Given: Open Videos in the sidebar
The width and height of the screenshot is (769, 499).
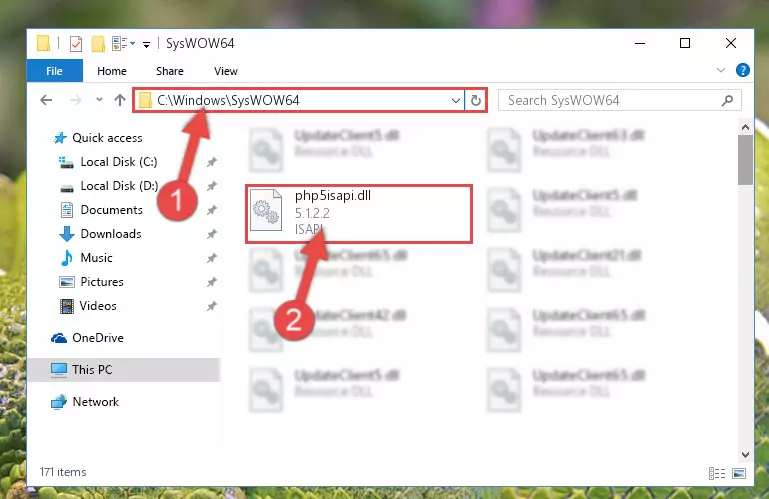Looking at the screenshot, I should tap(98, 306).
